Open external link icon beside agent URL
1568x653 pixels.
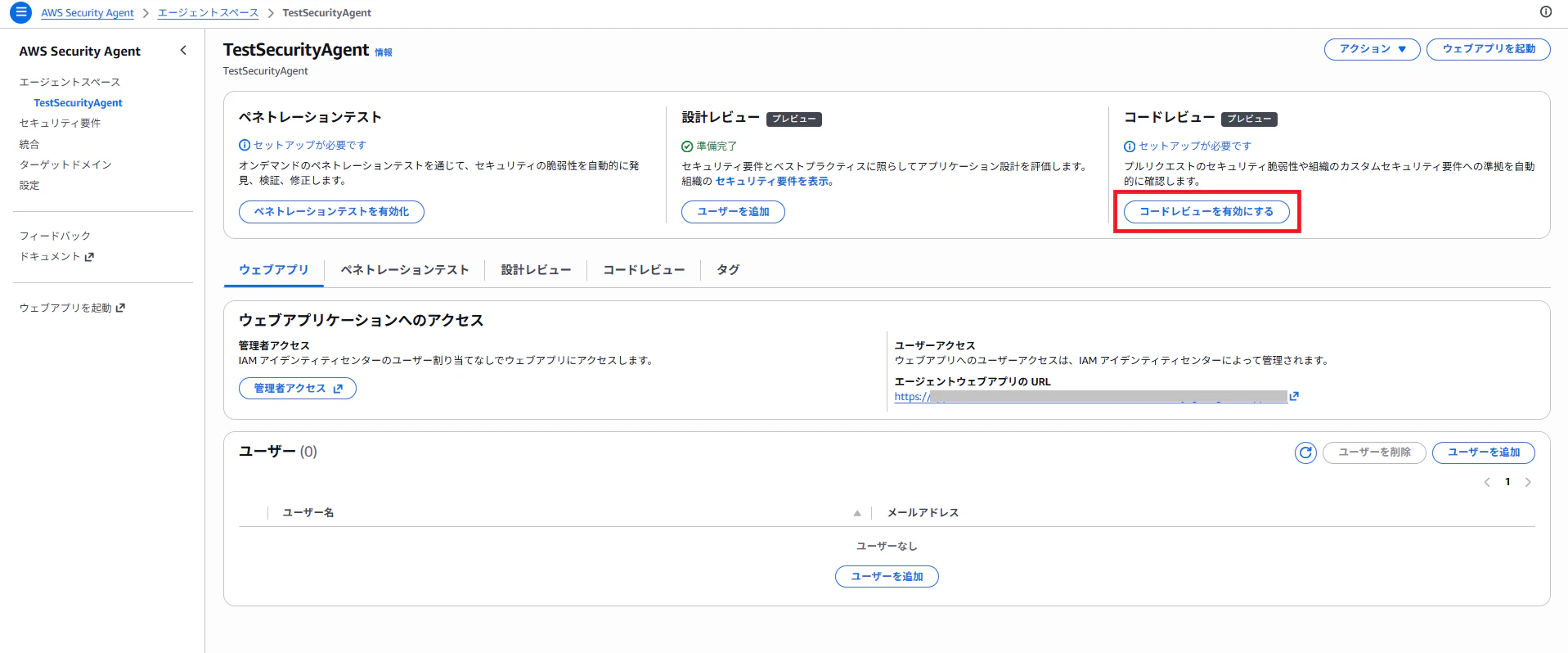tap(1294, 396)
